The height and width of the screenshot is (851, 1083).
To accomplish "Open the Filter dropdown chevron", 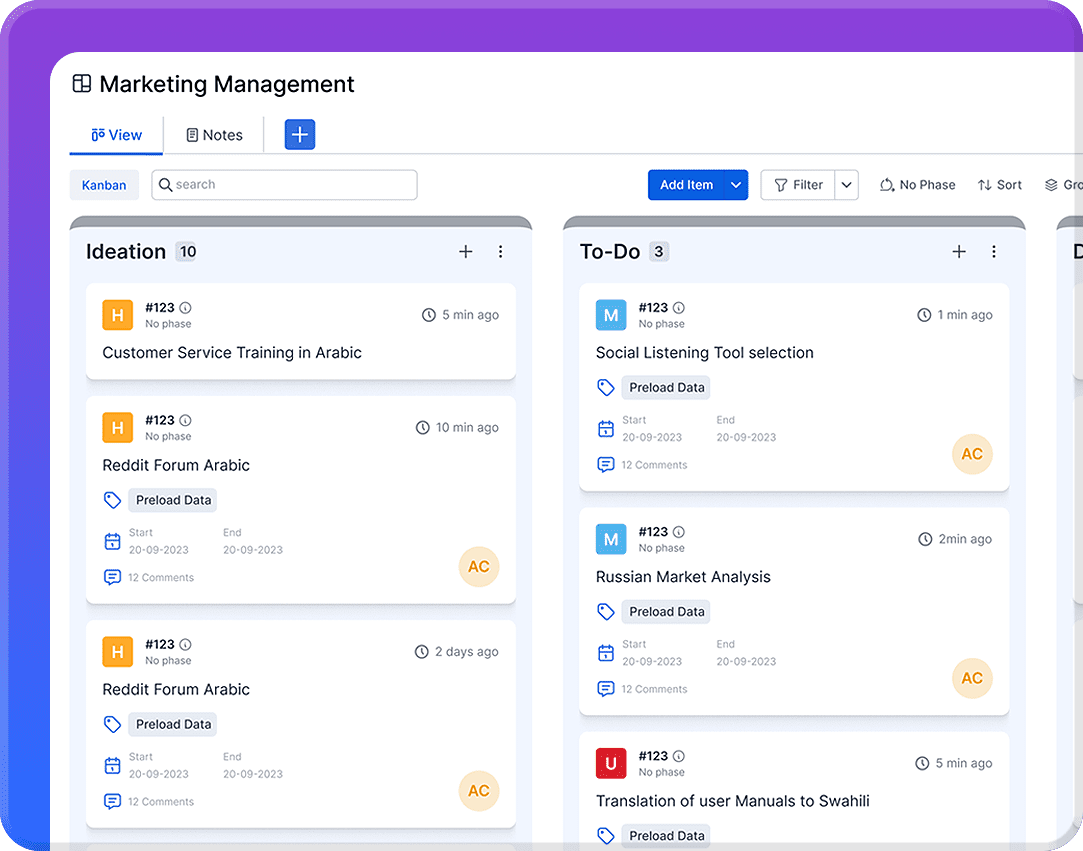I will coord(846,184).
